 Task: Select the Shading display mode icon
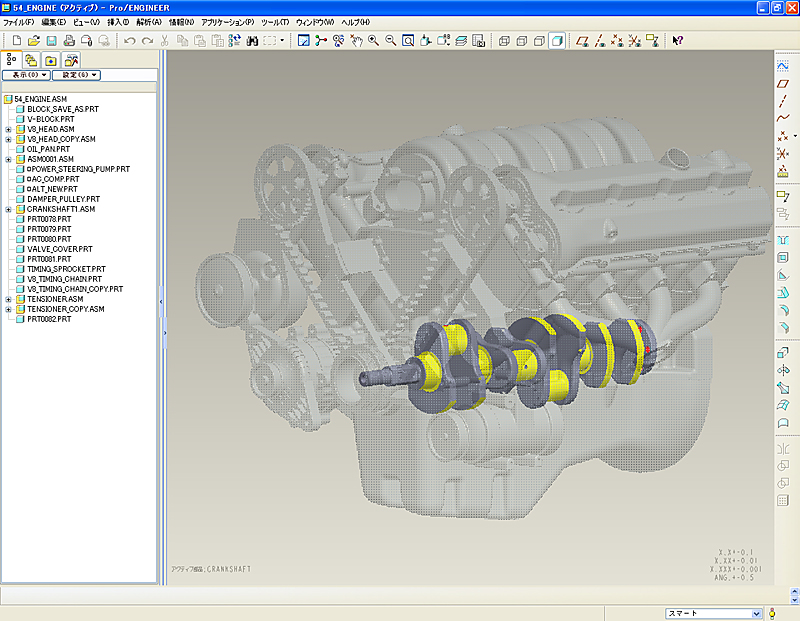[x=556, y=41]
